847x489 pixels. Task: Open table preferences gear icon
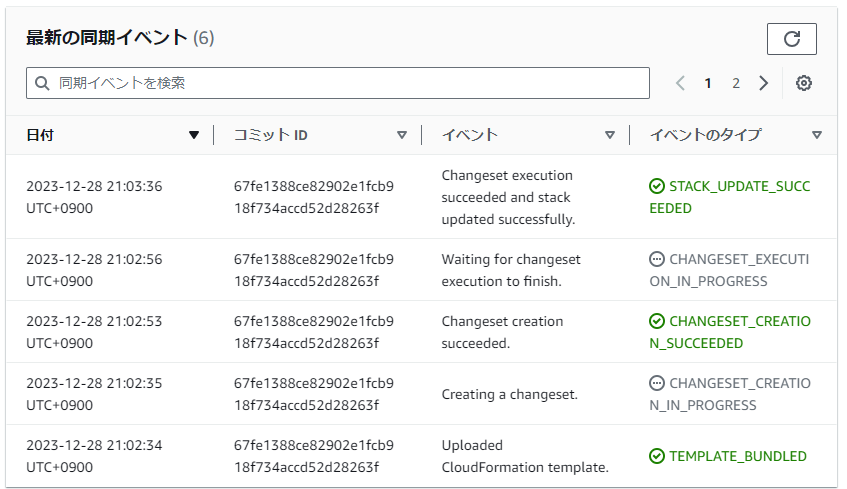[803, 83]
